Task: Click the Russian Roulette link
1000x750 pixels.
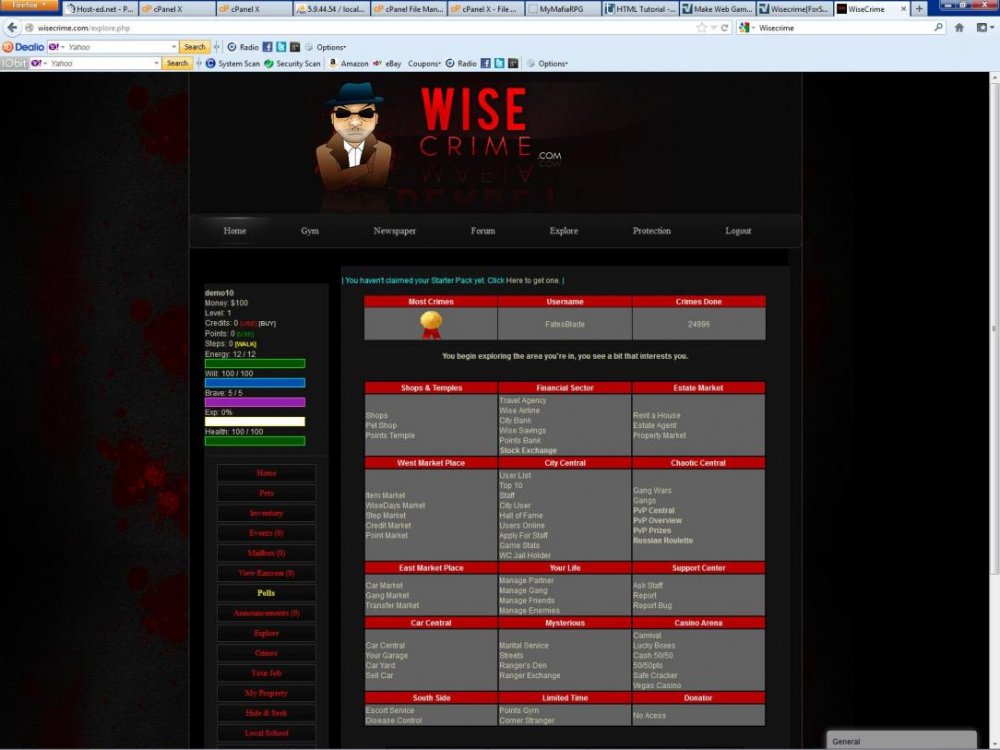Action: 662,540
